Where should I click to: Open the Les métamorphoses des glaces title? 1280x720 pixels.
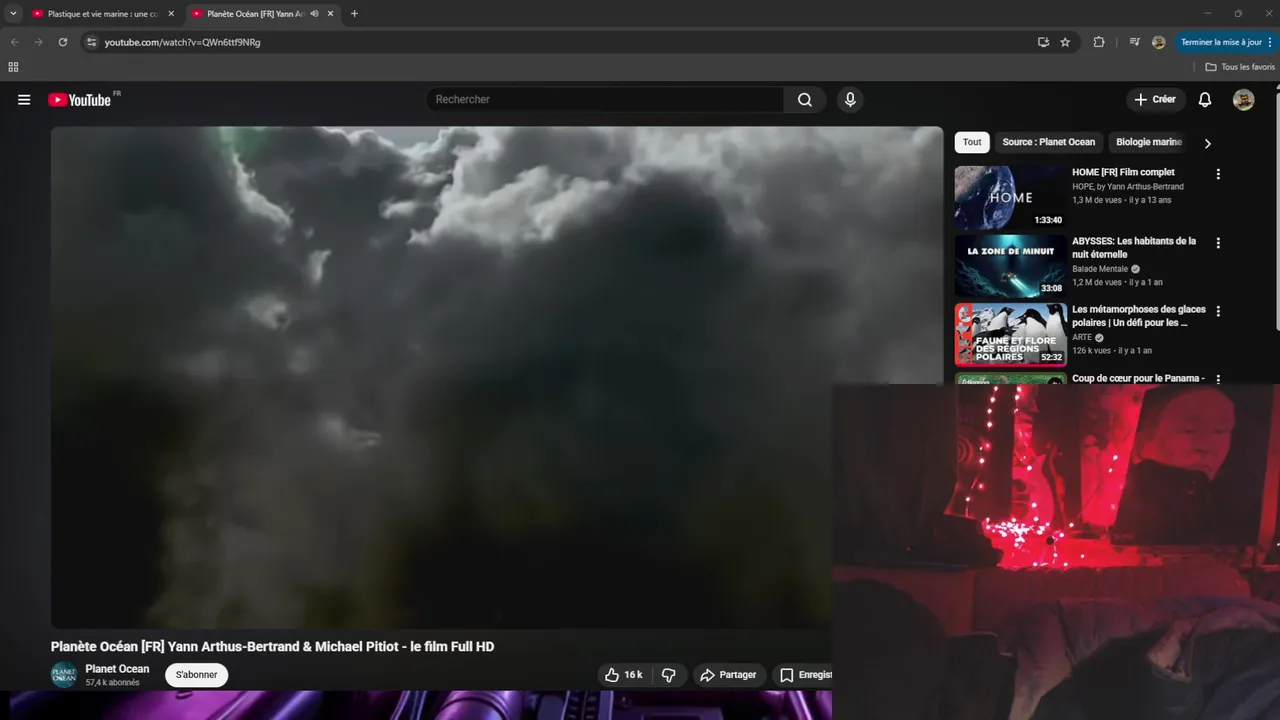click(x=1139, y=316)
